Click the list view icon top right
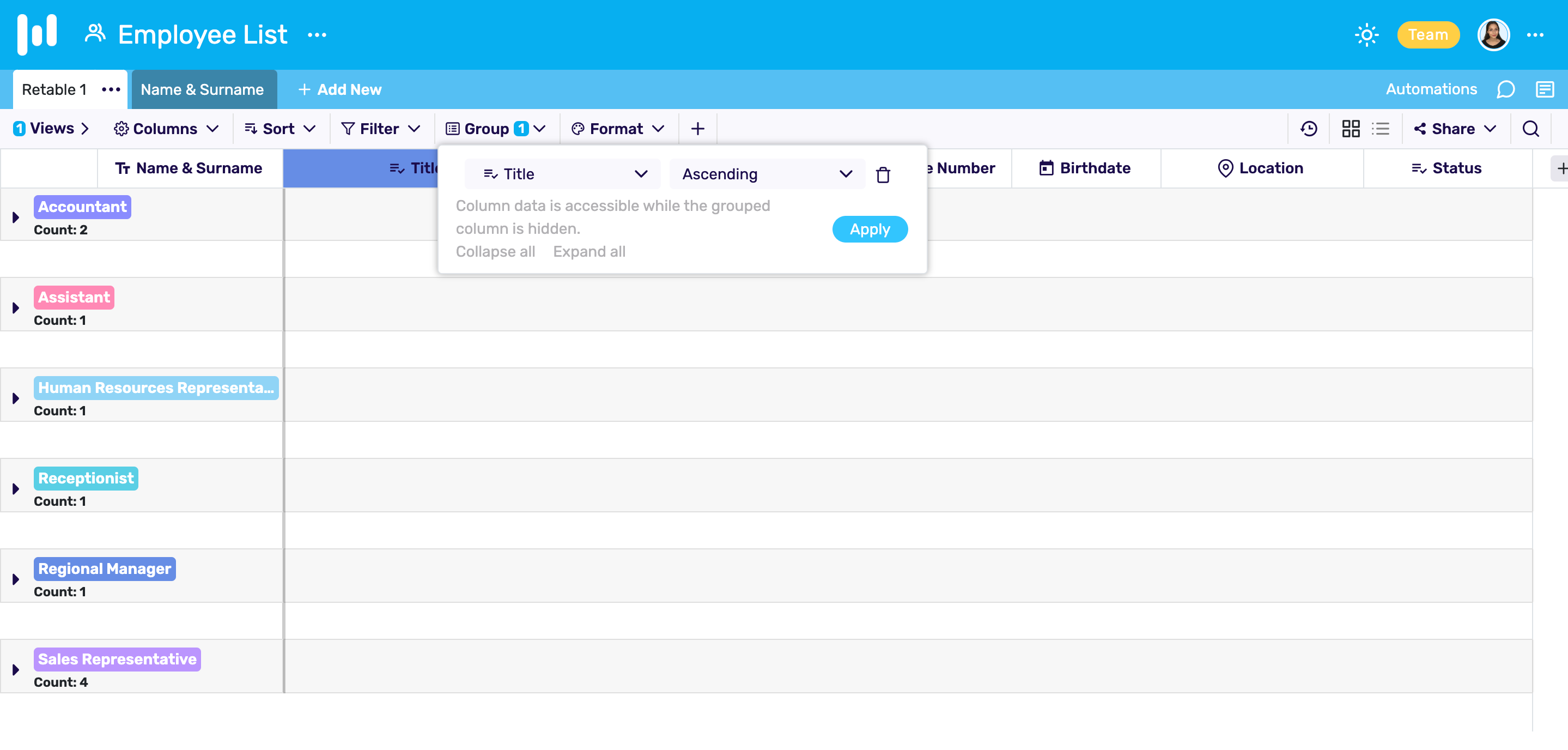The image size is (1568, 750). pos(1380,128)
